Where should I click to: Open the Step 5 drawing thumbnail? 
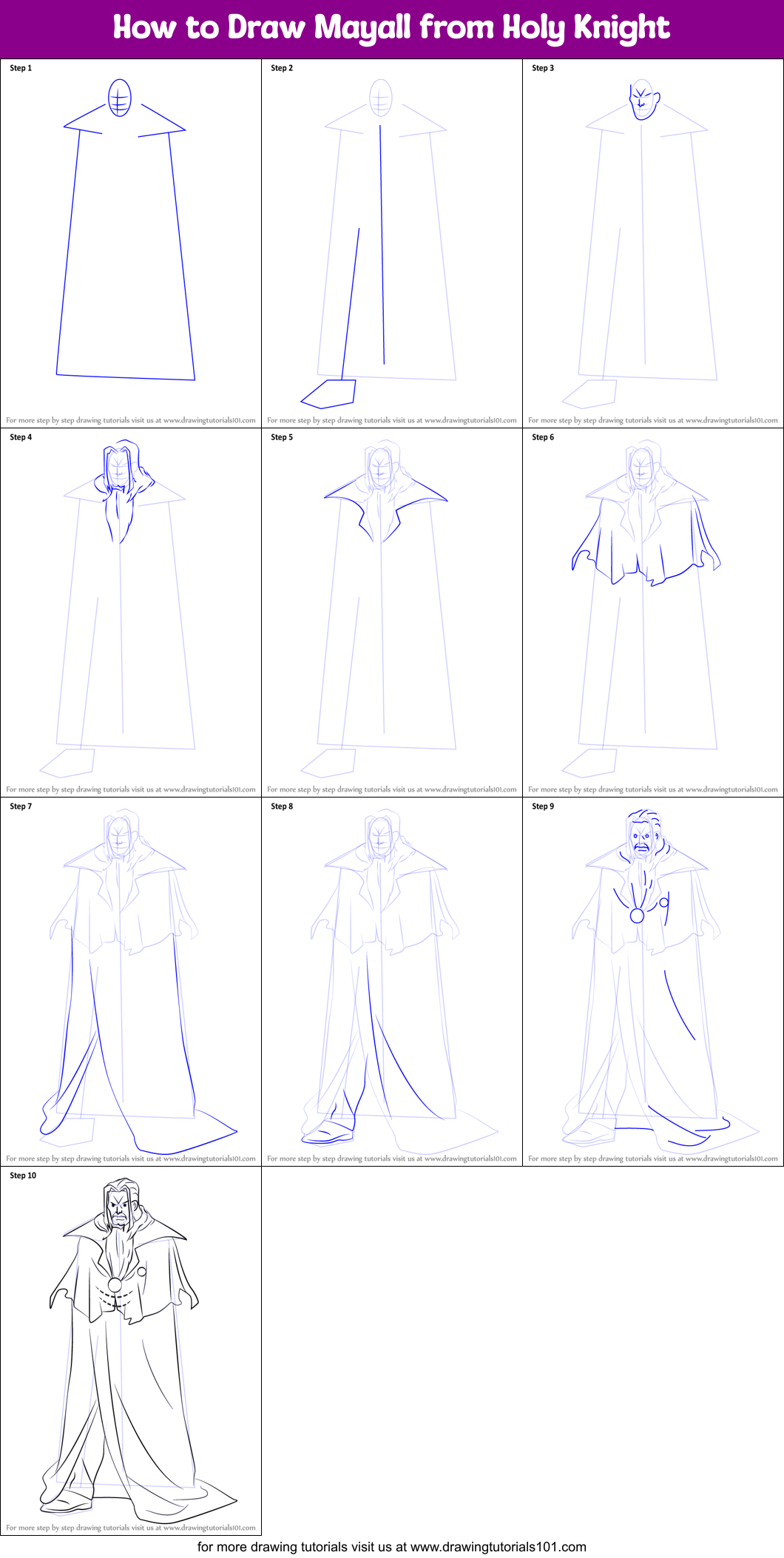pos(392,613)
